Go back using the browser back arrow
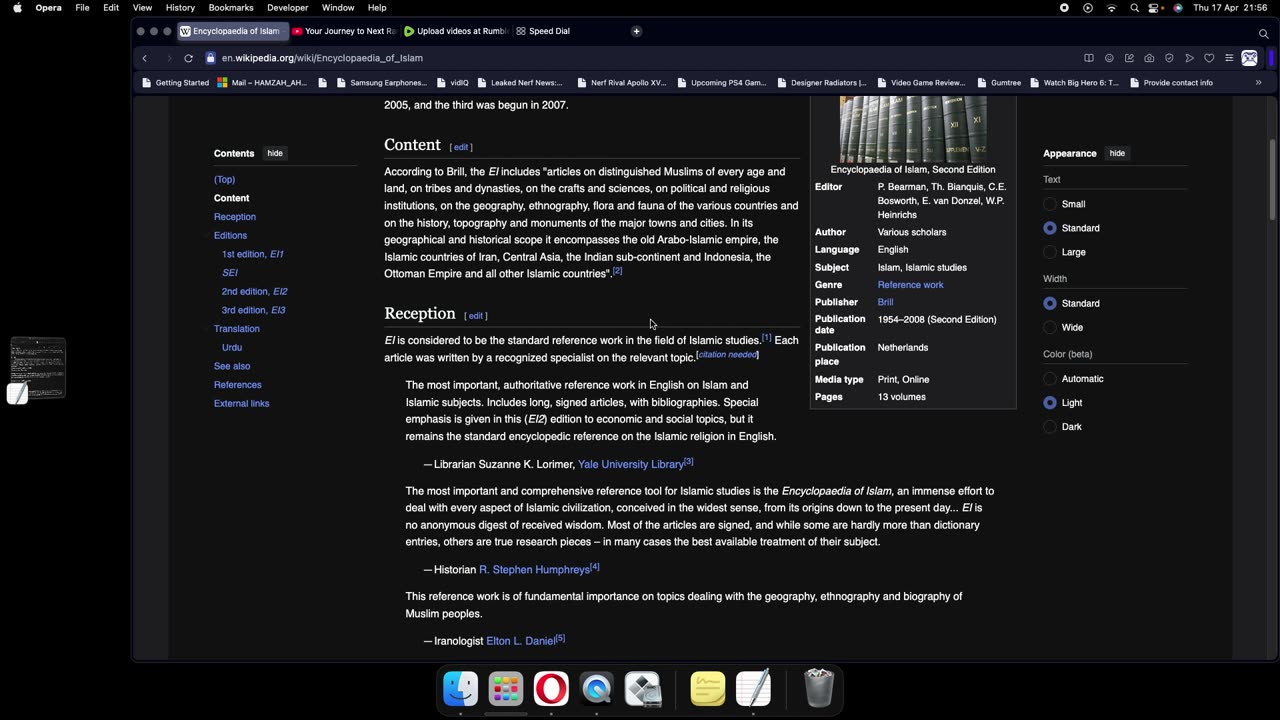1280x720 pixels. (144, 58)
